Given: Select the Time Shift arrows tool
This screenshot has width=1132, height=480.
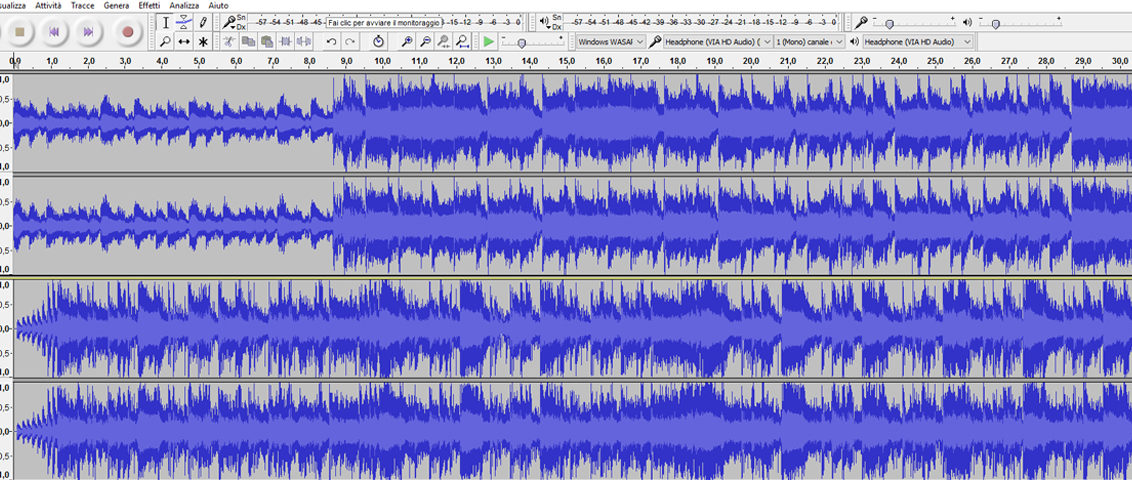Looking at the screenshot, I should (x=185, y=42).
